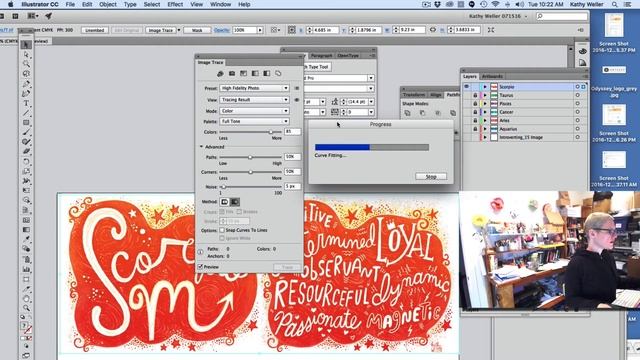Click the Wi-Fi icon in menu bar

496,4
